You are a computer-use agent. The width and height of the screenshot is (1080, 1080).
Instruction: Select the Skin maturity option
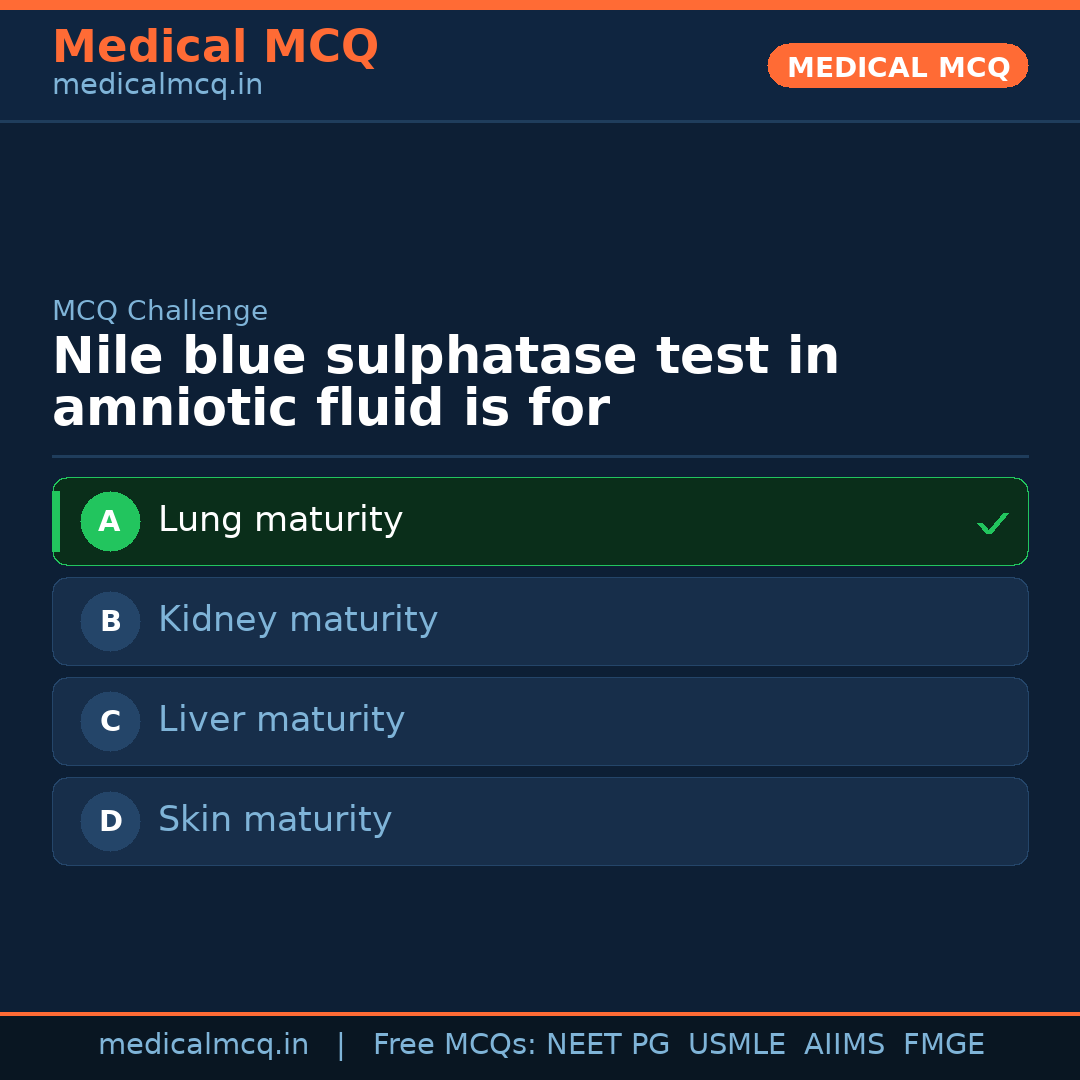point(274,820)
